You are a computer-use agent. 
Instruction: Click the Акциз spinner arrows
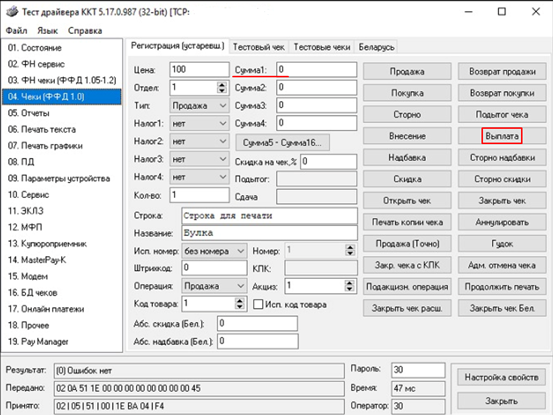pyautogui.click(x=349, y=286)
